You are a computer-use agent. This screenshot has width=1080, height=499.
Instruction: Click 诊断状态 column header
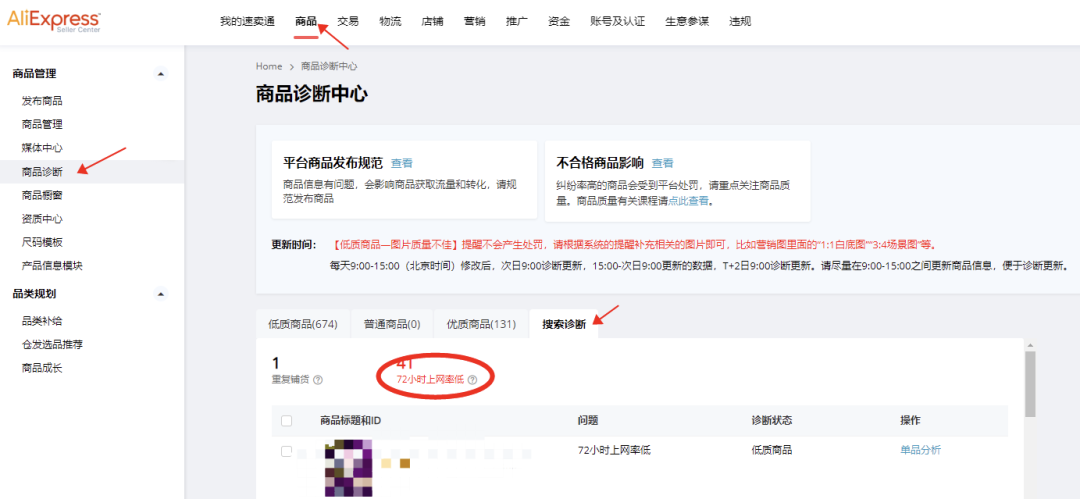coord(771,420)
